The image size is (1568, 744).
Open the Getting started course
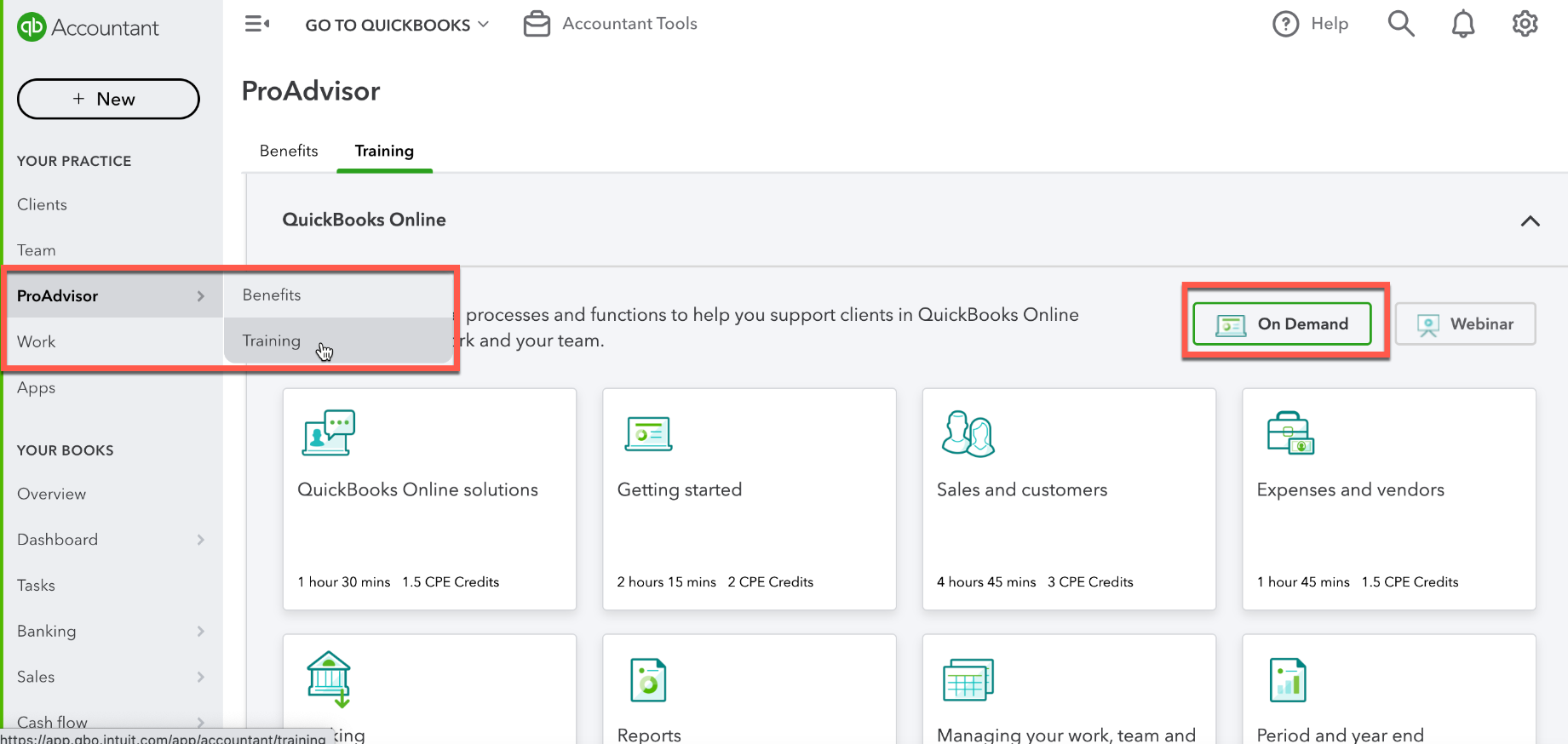pos(750,499)
